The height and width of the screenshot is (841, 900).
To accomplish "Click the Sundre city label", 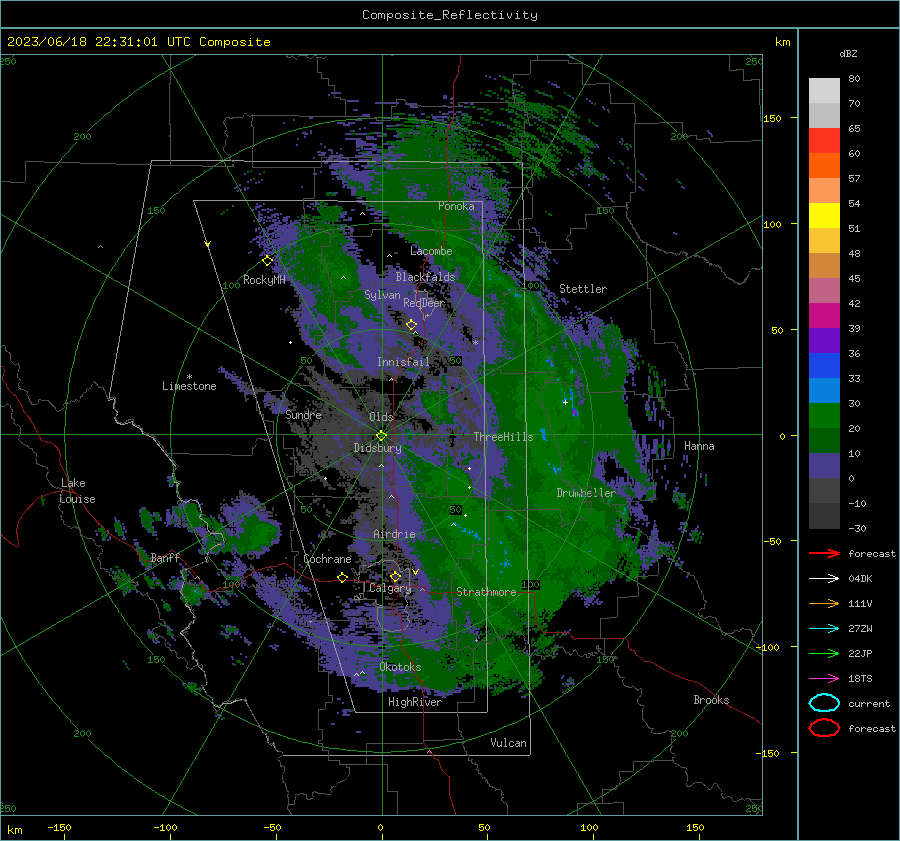I will (x=303, y=414).
